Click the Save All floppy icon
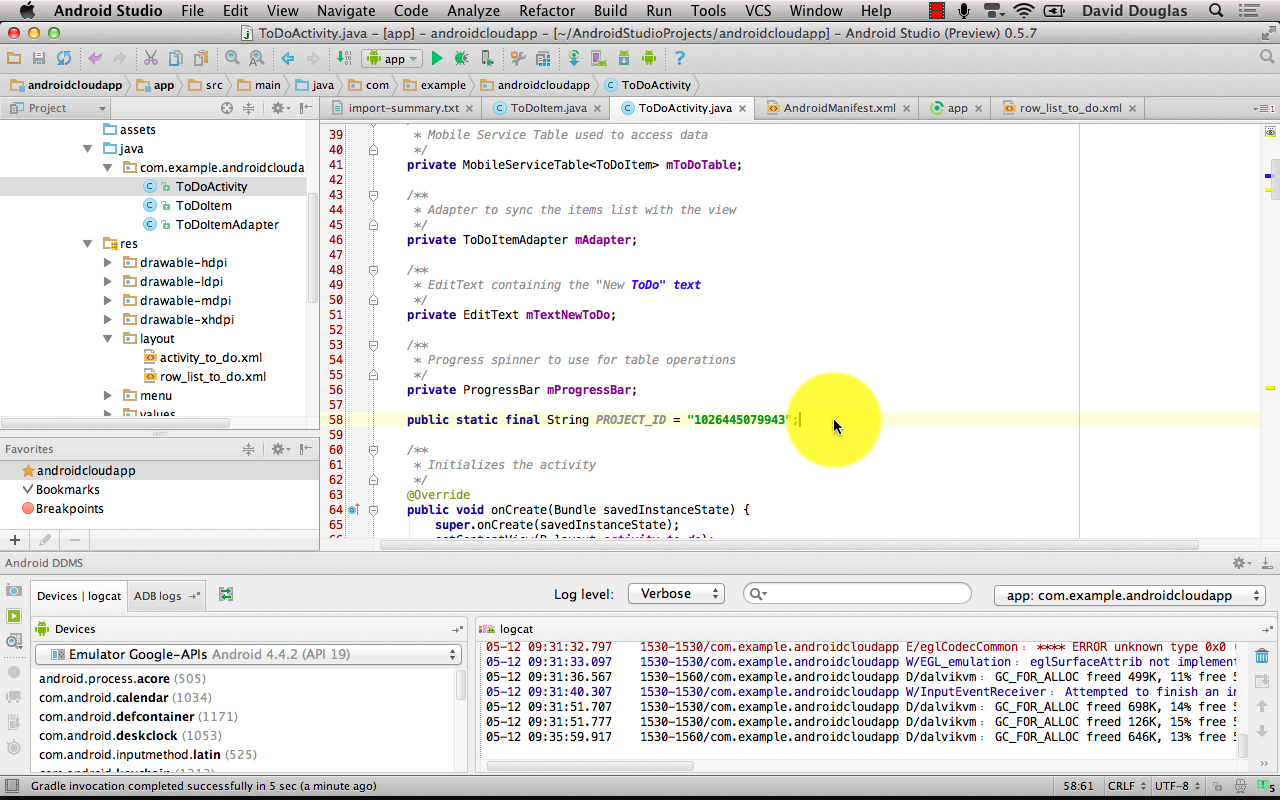1280x800 pixels. pos(39,59)
